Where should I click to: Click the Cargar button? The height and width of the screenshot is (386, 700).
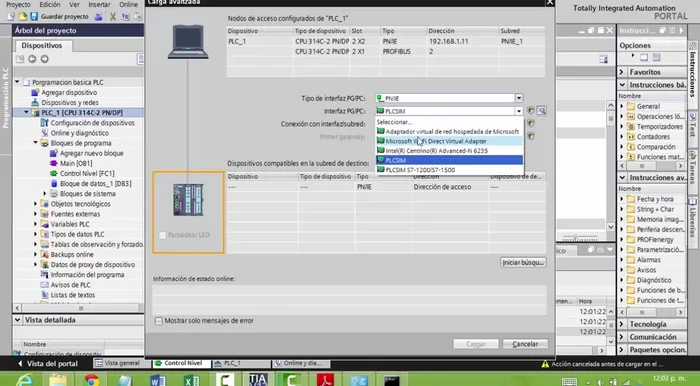[x=476, y=344]
